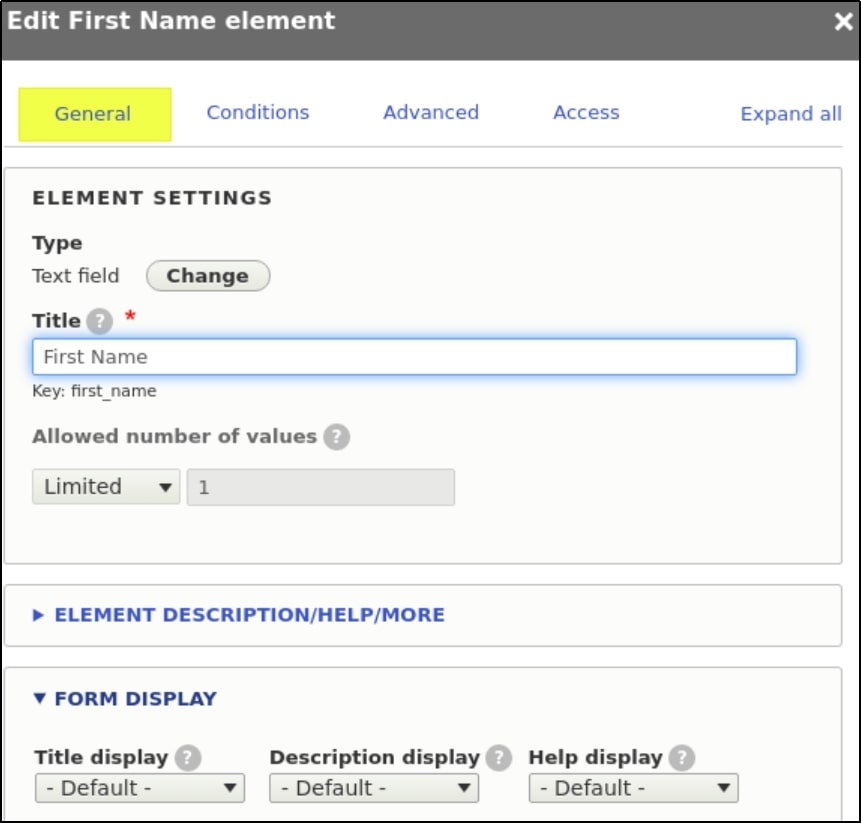Open the Title display dropdown
The width and height of the screenshot is (861, 823).
(x=139, y=788)
